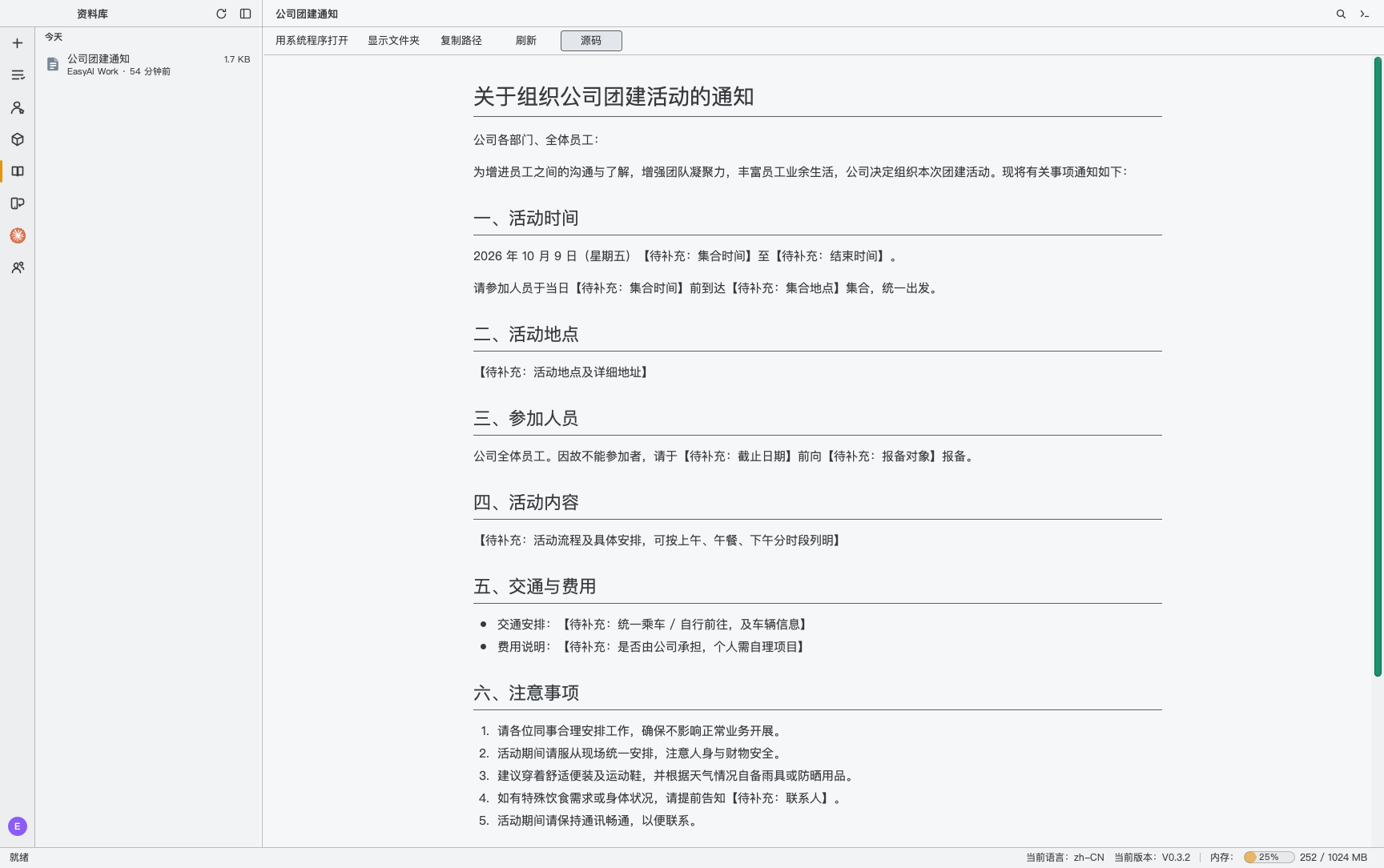Click 刷新 in the document toolbar
The width and height of the screenshot is (1384, 868).
coord(526,41)
